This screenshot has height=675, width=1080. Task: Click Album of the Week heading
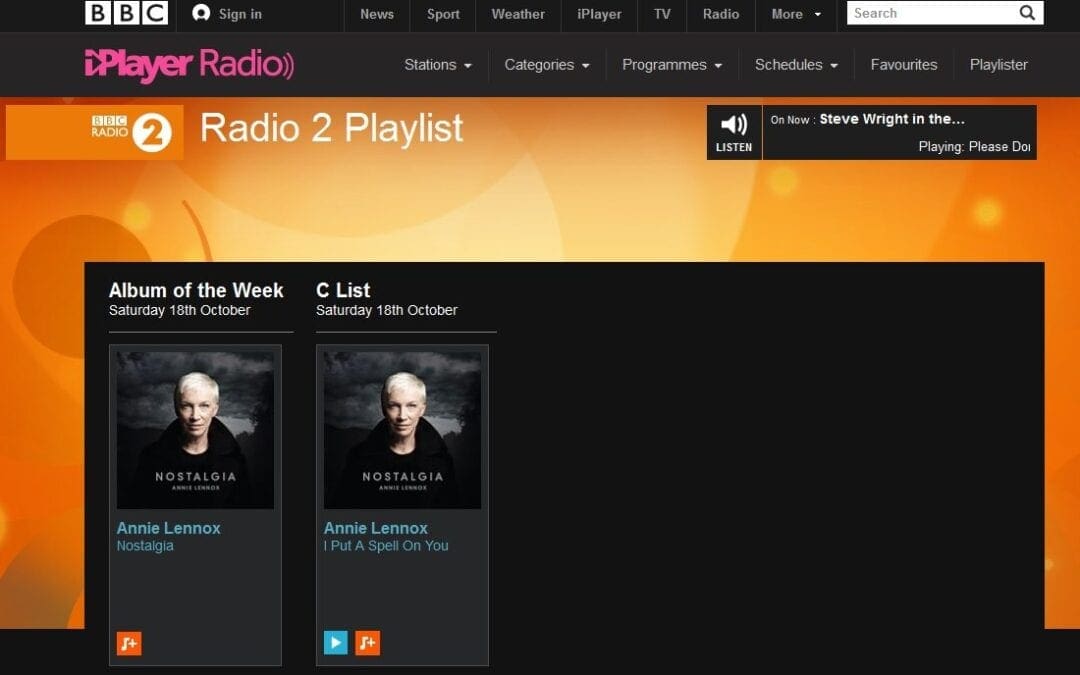(196, 290)
